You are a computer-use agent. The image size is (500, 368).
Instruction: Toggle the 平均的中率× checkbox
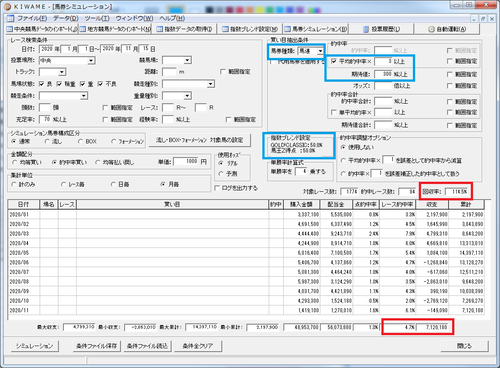(x=334, y=61)
